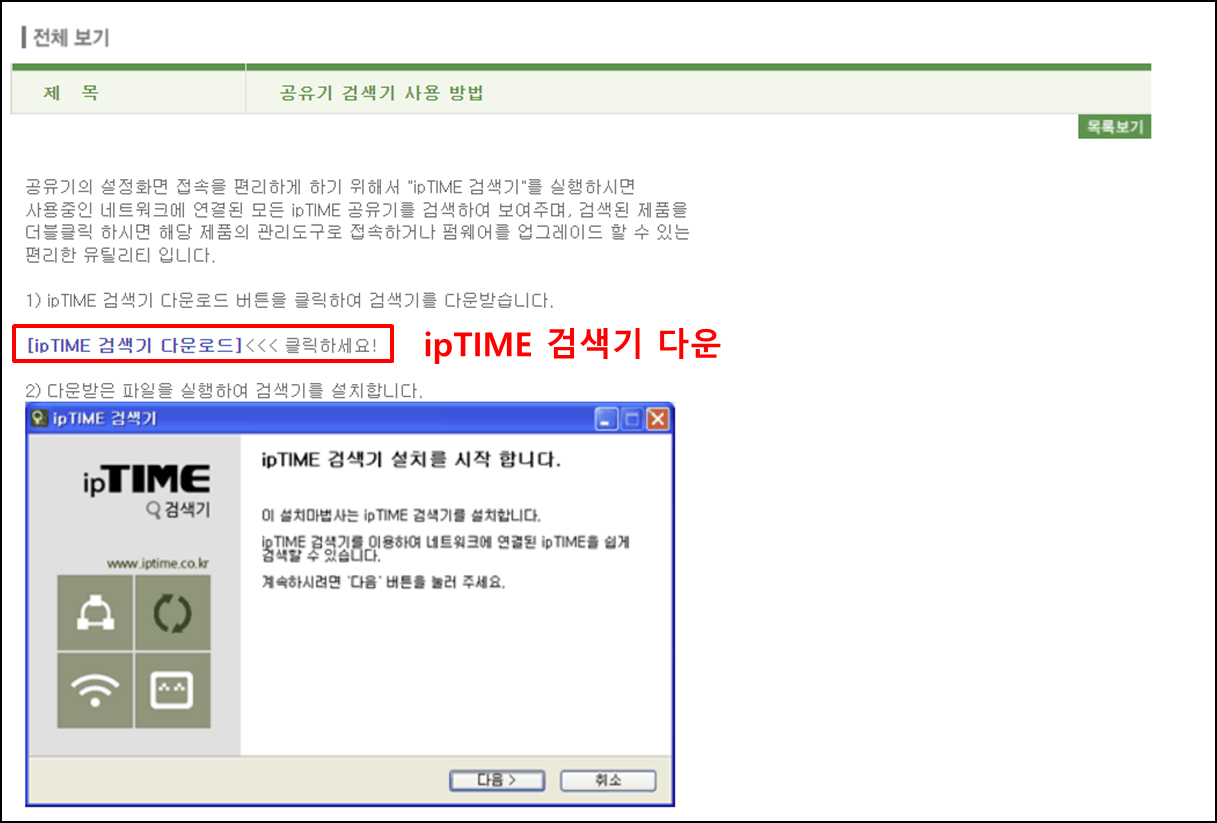Close the ipTIME 검색기 installer window
The image size is (1217, 823).
(657, 419)
